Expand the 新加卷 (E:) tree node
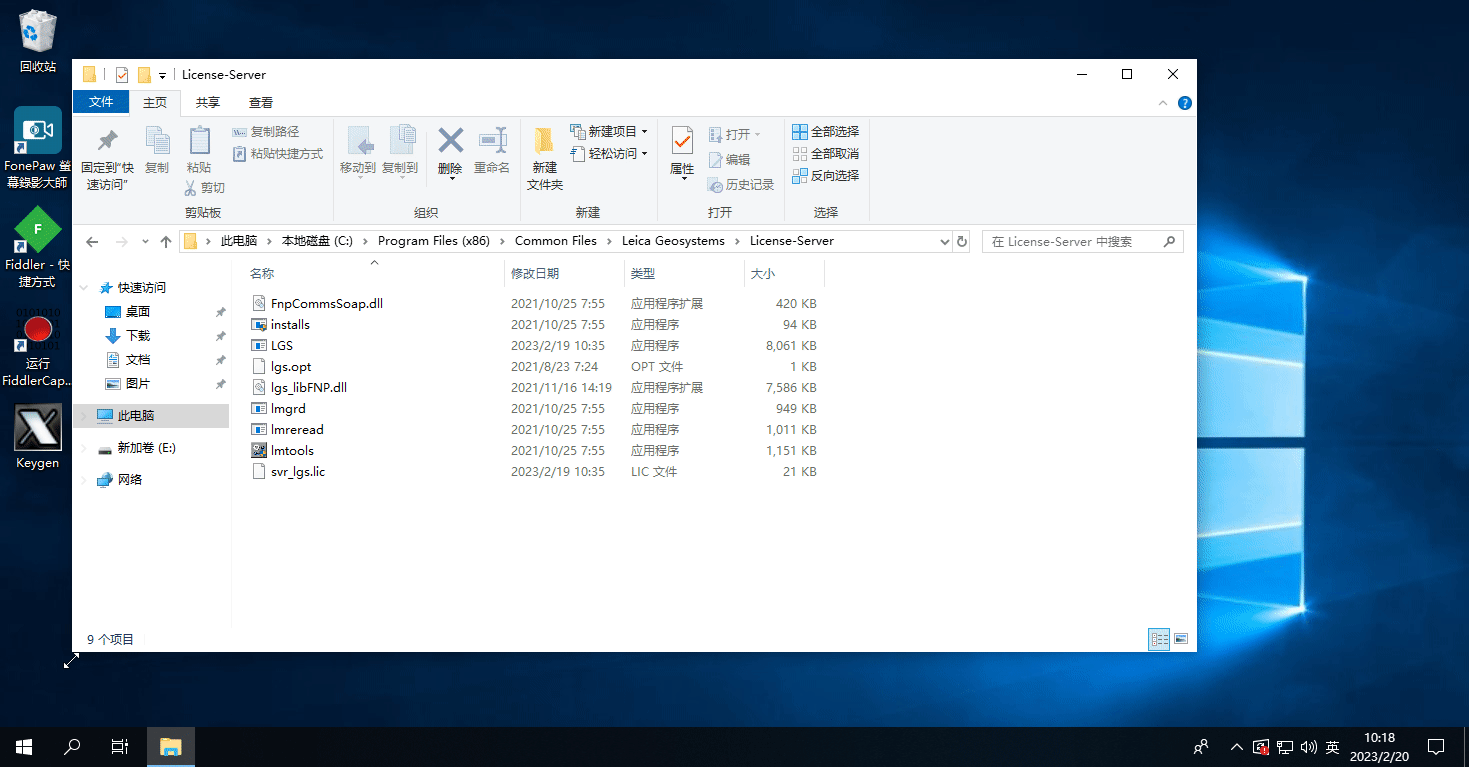 pos(84,448)
